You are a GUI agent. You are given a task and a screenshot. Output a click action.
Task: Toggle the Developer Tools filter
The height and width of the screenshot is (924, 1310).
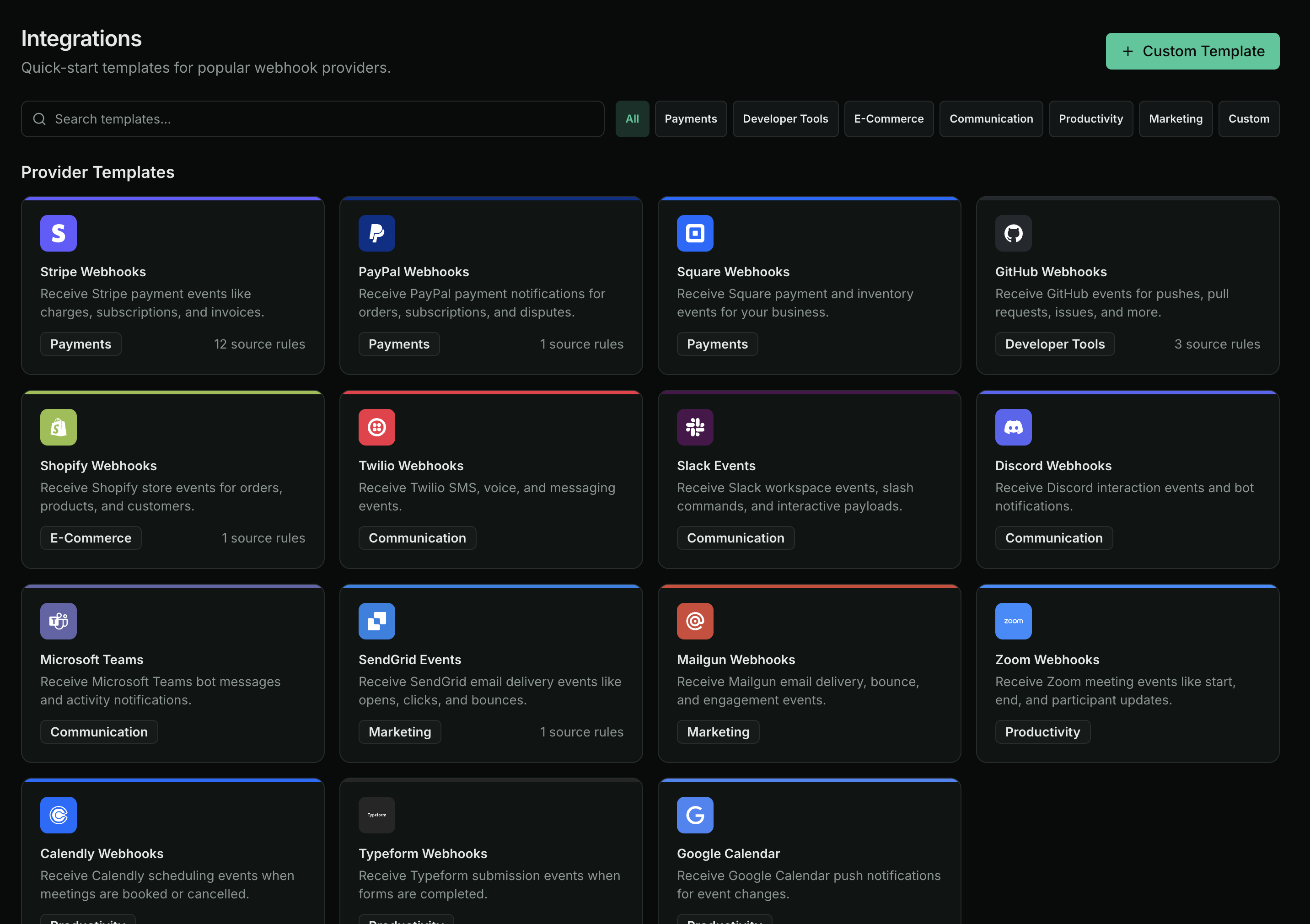click(785, 119)
